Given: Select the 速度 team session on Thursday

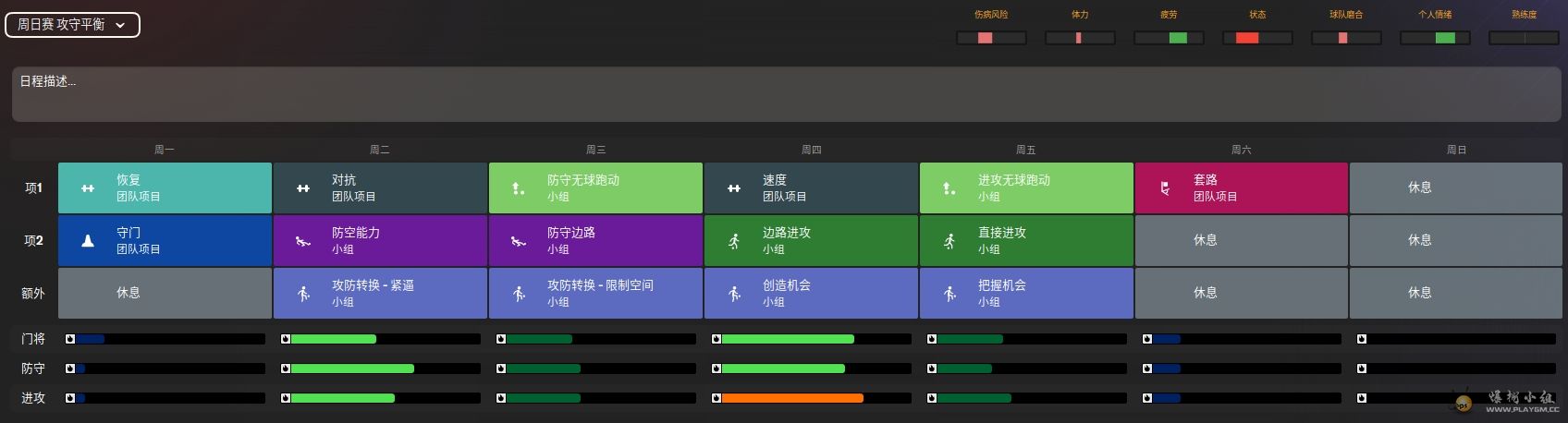Looking at the screenshot, I should [811, 188].
